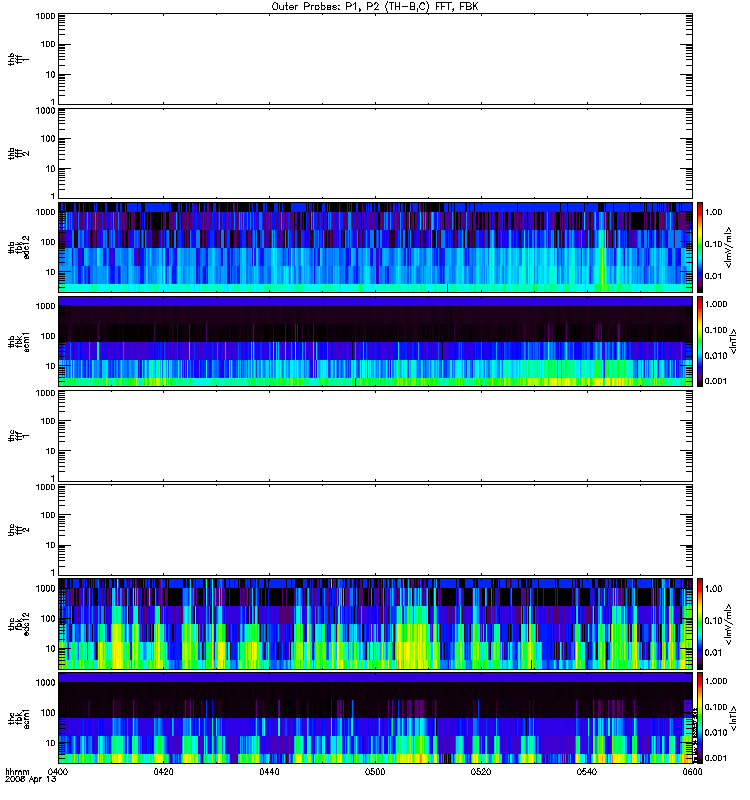This screenshot has width=750, height=800.
Task: Click the 'thc fbk scm1' spectrogram panel
Action: 375,718
